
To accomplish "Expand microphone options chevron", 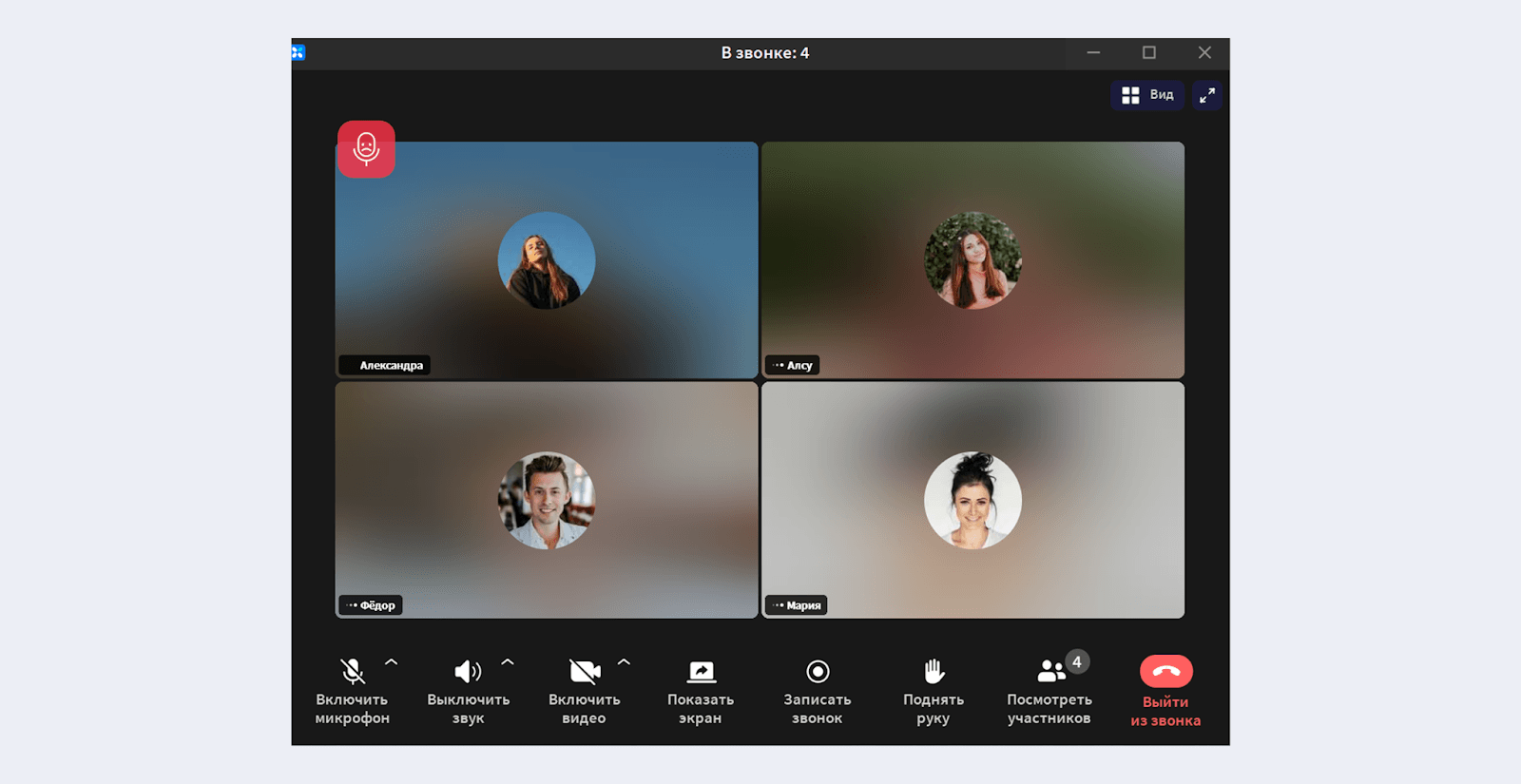I will (x=392, y=661).
